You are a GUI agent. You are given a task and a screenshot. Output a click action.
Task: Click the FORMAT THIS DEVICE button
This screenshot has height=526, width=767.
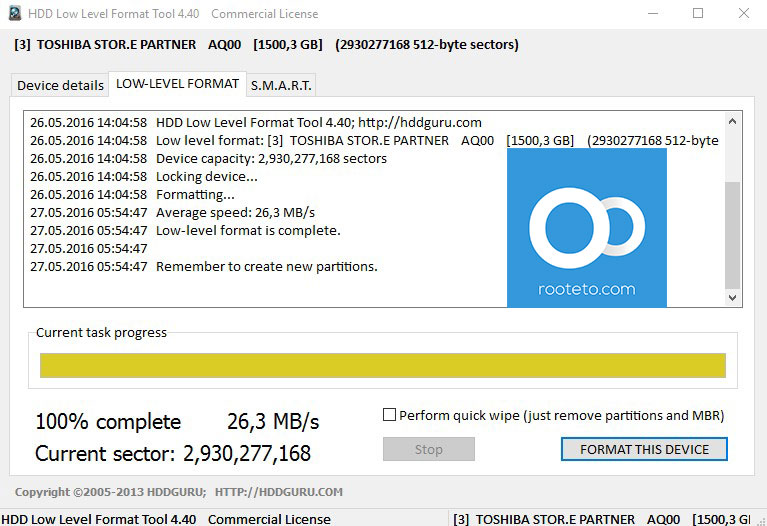click(644, 449)
